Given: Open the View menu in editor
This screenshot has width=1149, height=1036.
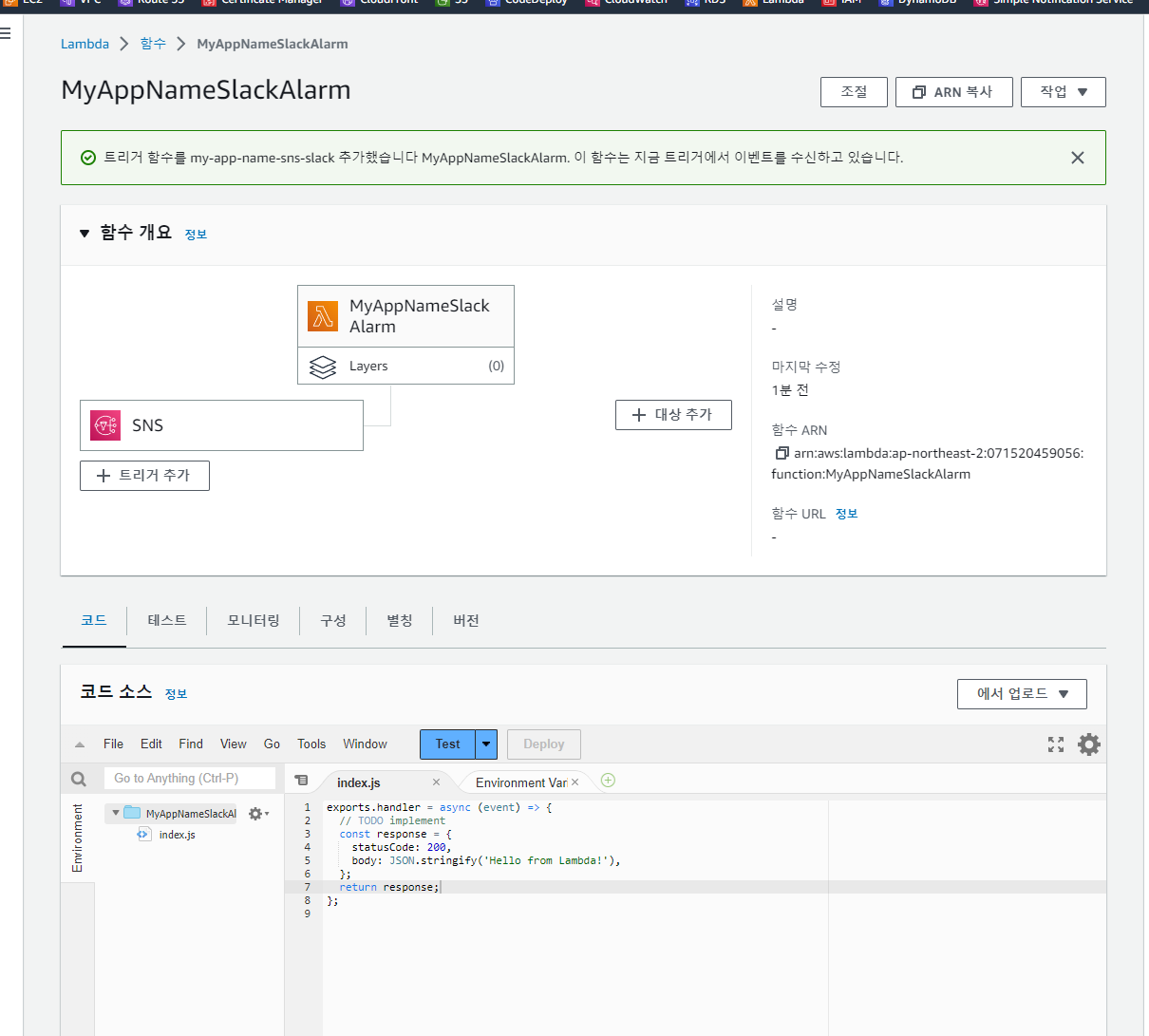Looking at the screenshot, I should (x=234, y=744).
